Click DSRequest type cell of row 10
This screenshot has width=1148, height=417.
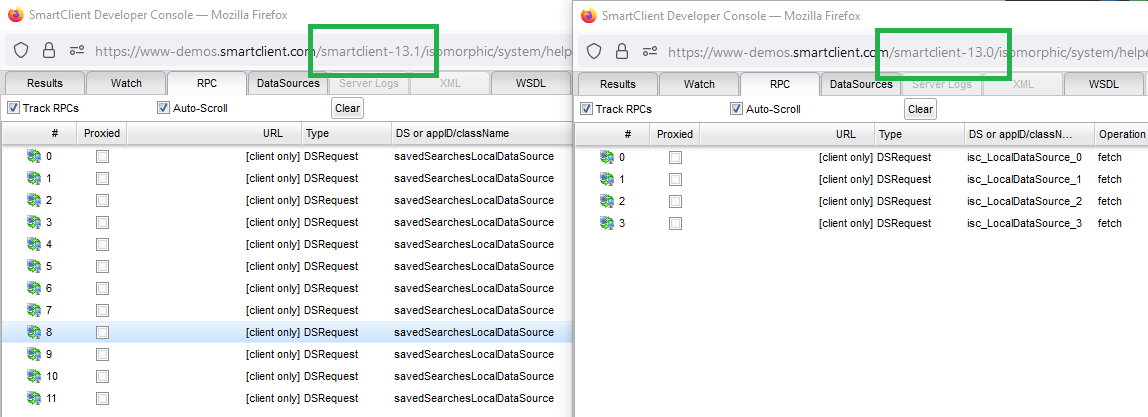331,376
